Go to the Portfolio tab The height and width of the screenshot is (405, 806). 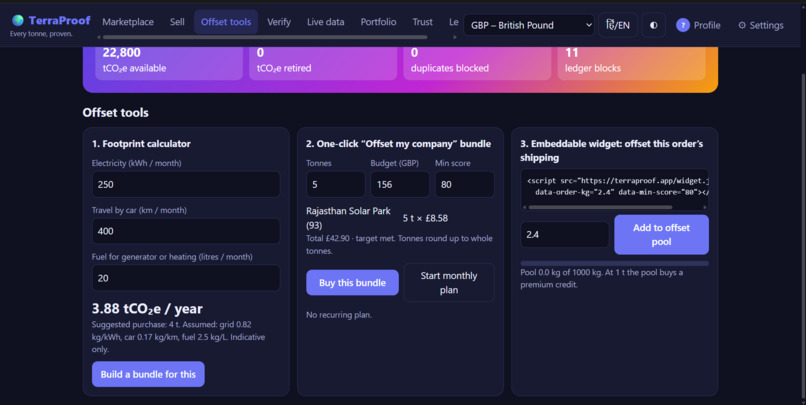[378, 22]
